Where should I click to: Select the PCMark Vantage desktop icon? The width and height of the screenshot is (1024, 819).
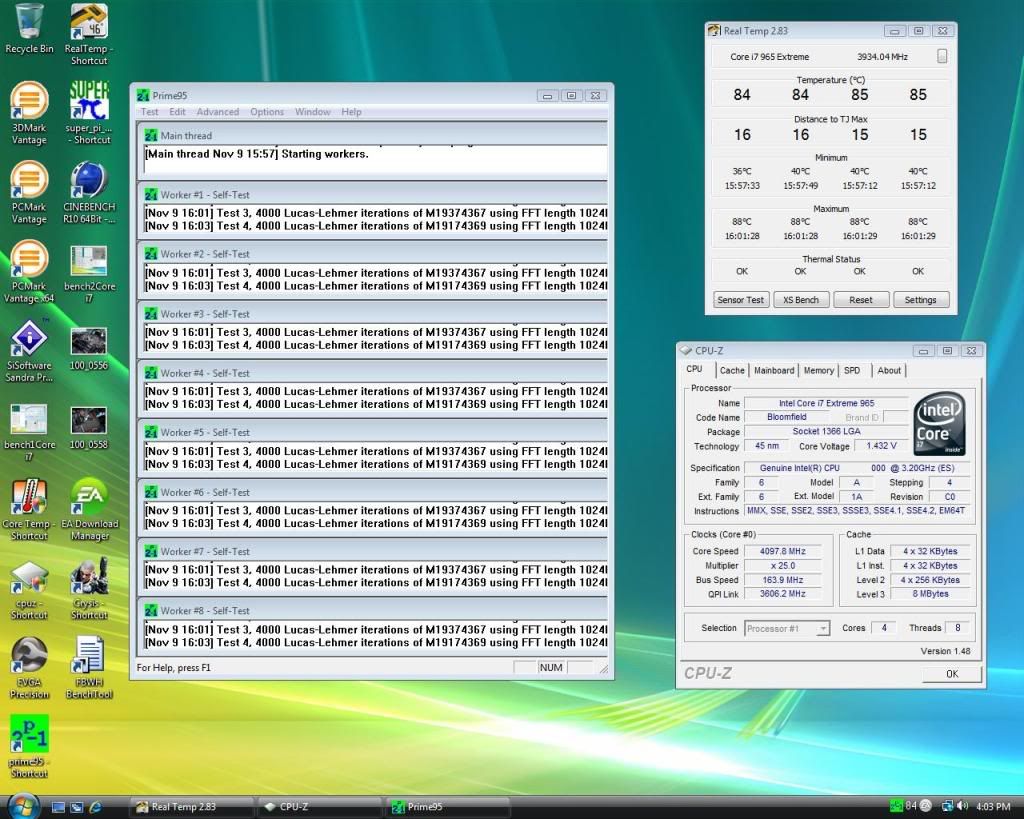point(29,193)
